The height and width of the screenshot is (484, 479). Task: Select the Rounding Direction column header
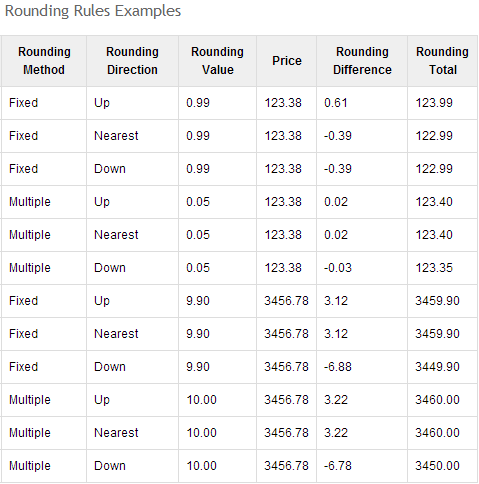click(x=132, y=61)
